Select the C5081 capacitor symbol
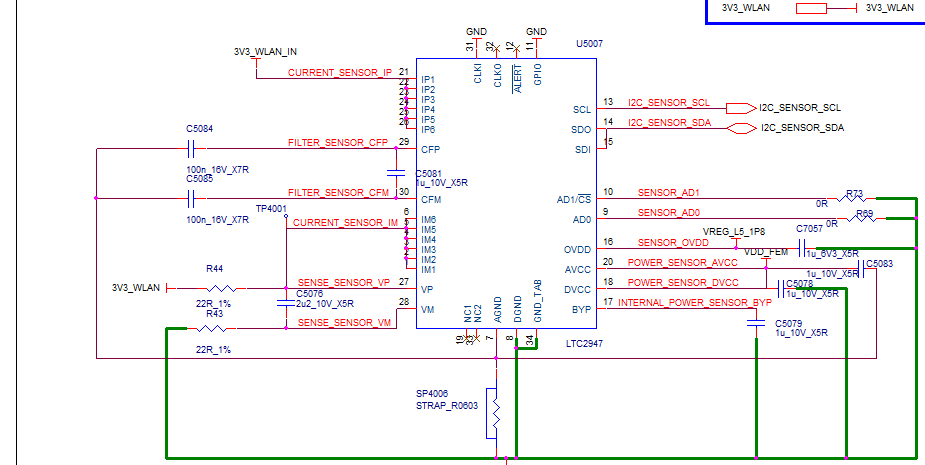925x465 pixels. point(396,173)
